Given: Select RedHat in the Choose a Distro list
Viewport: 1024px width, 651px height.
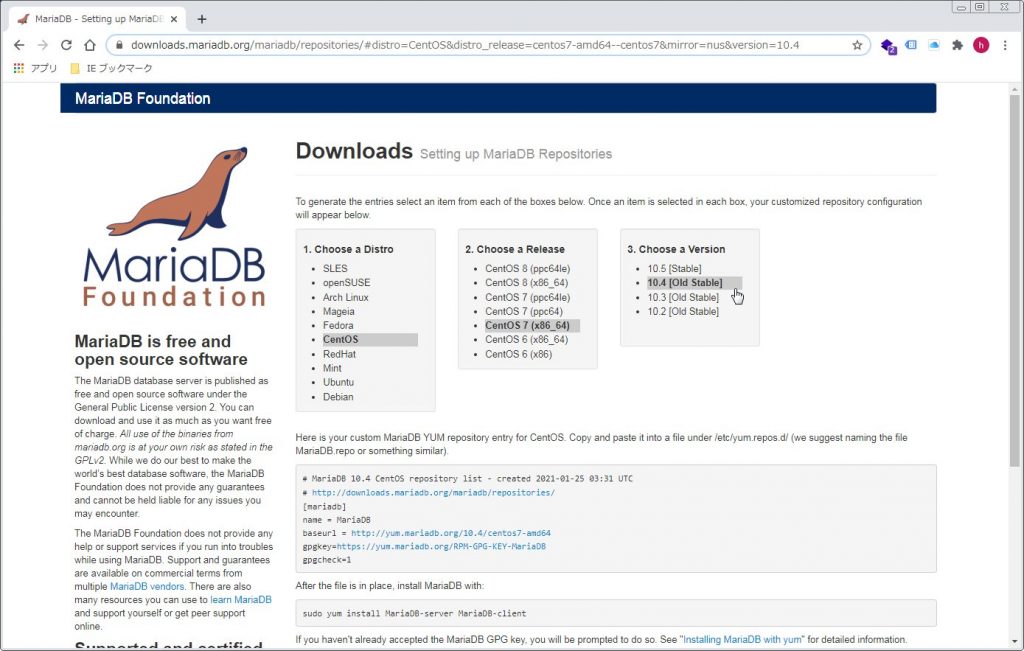Looking at the screenshot, I should (339, 353).
